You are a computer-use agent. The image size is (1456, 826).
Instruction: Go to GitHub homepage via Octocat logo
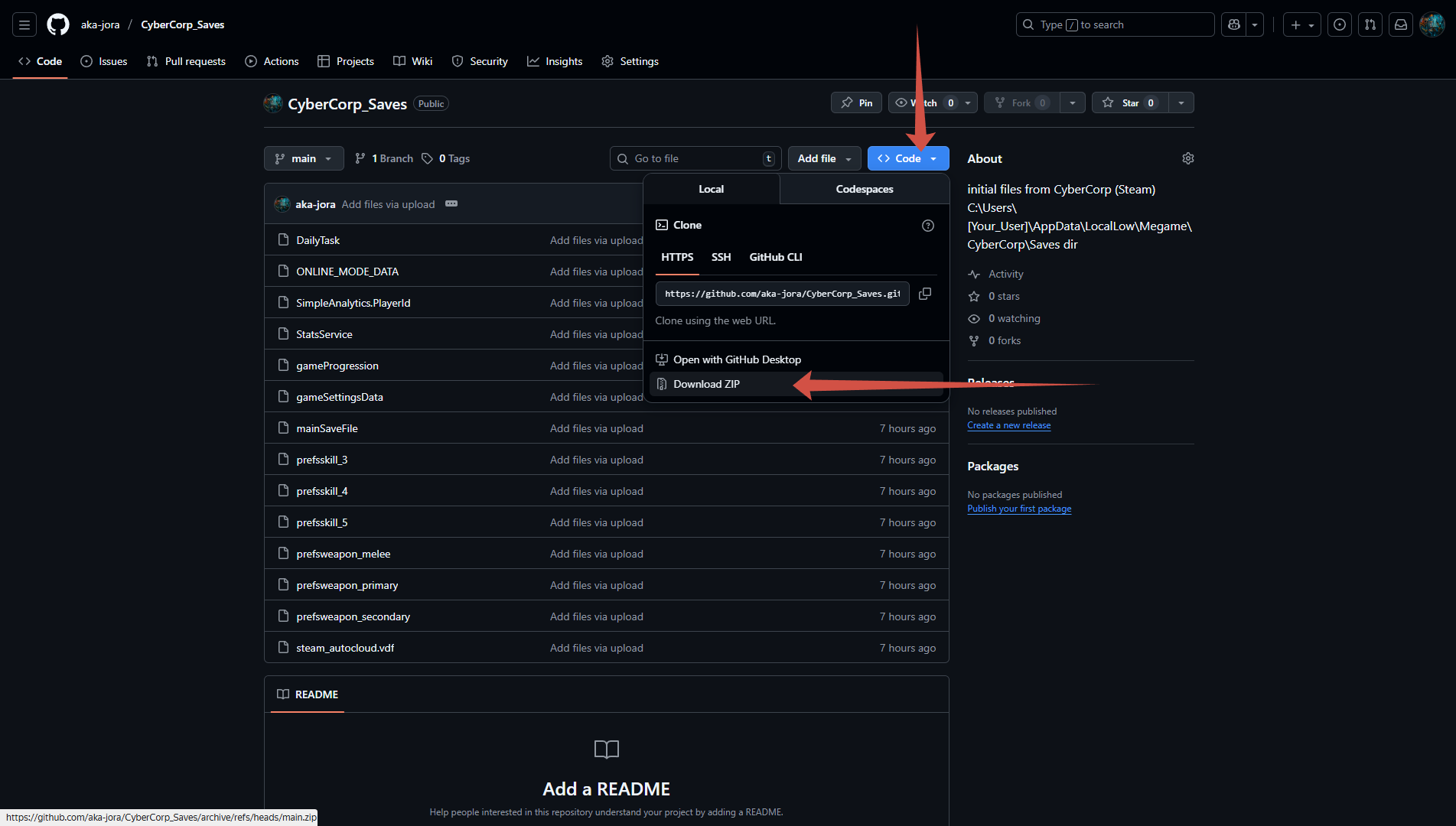[x=58, y=24]
